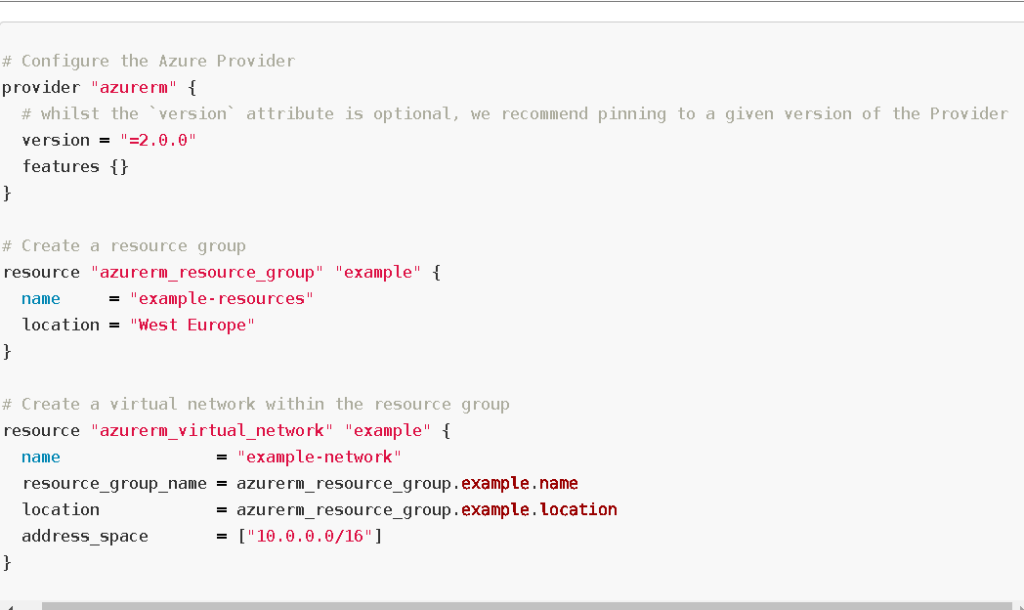Image resolution: width=1024 pixels, height=610 pixels.
Task: Click the "# Create a resource group" comment
Action: (x=124, y=246)
